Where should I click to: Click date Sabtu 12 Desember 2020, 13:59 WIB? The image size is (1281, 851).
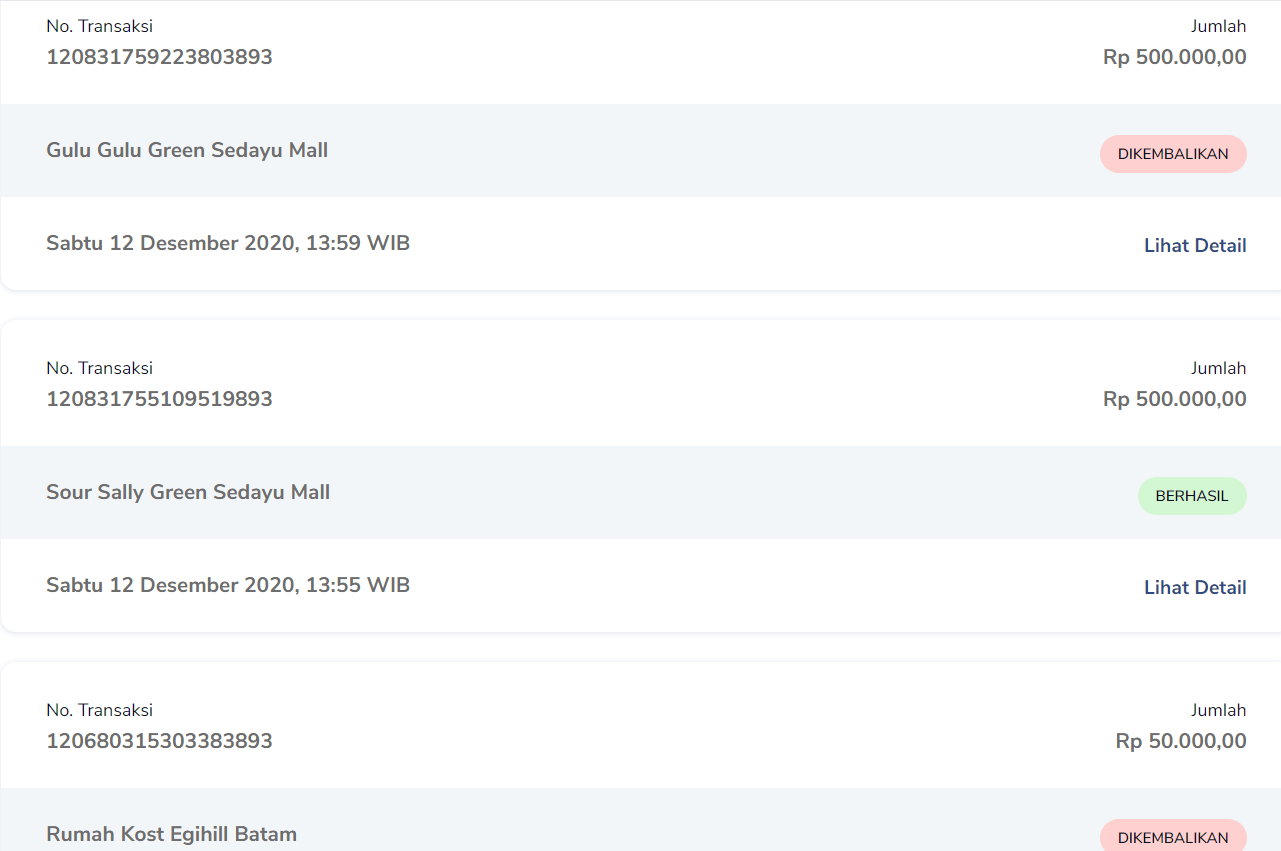pos(228,243)
